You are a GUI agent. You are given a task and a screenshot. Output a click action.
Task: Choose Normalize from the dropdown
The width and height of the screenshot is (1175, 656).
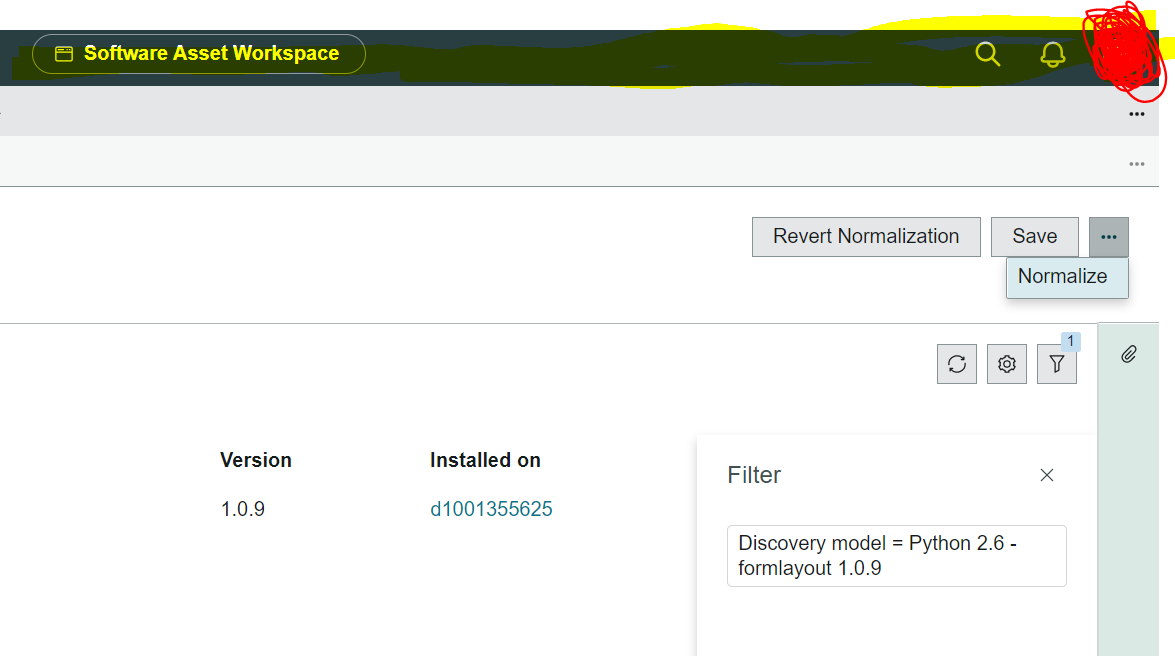(1067, 277)
